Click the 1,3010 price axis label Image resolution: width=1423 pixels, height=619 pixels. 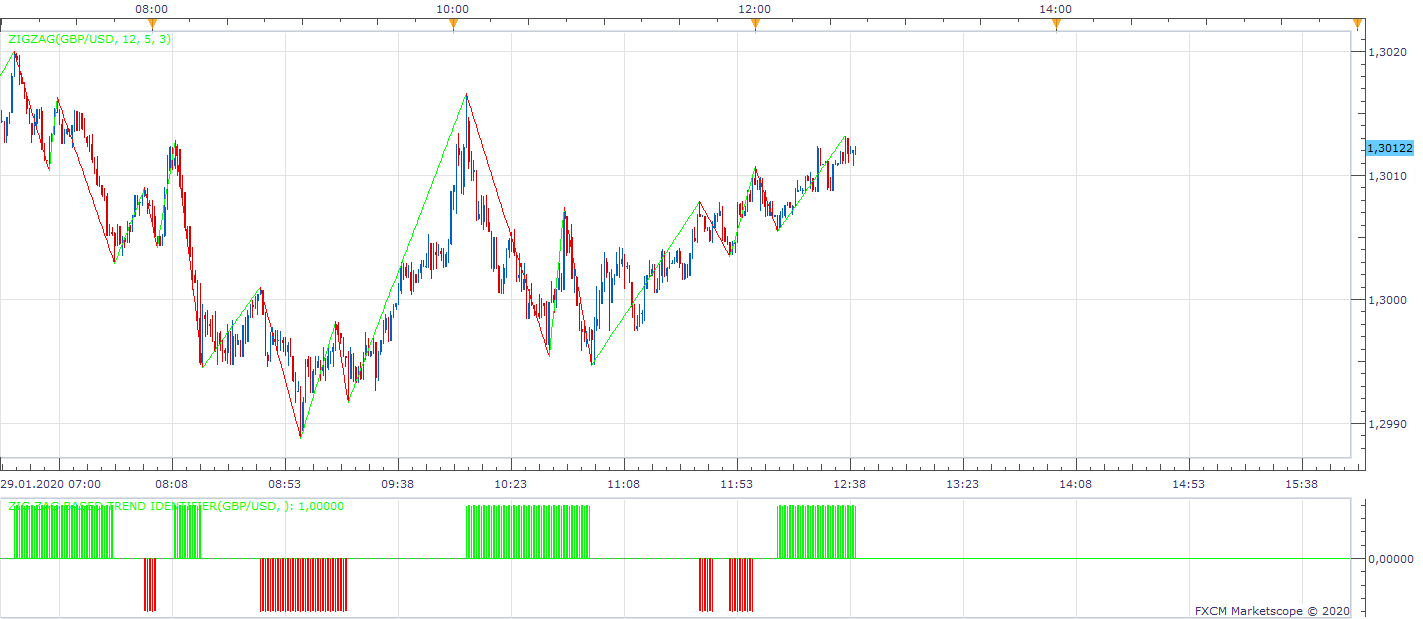click(1386, 176)
